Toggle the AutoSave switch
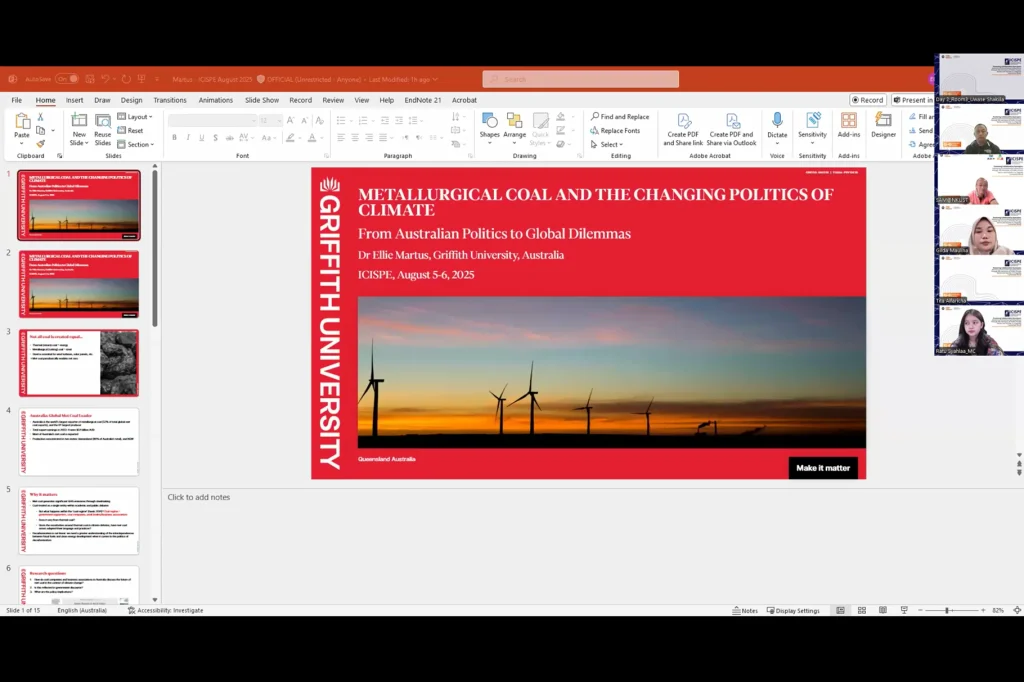The width and height of the screenshot is (1024, 682). [66, 79]
